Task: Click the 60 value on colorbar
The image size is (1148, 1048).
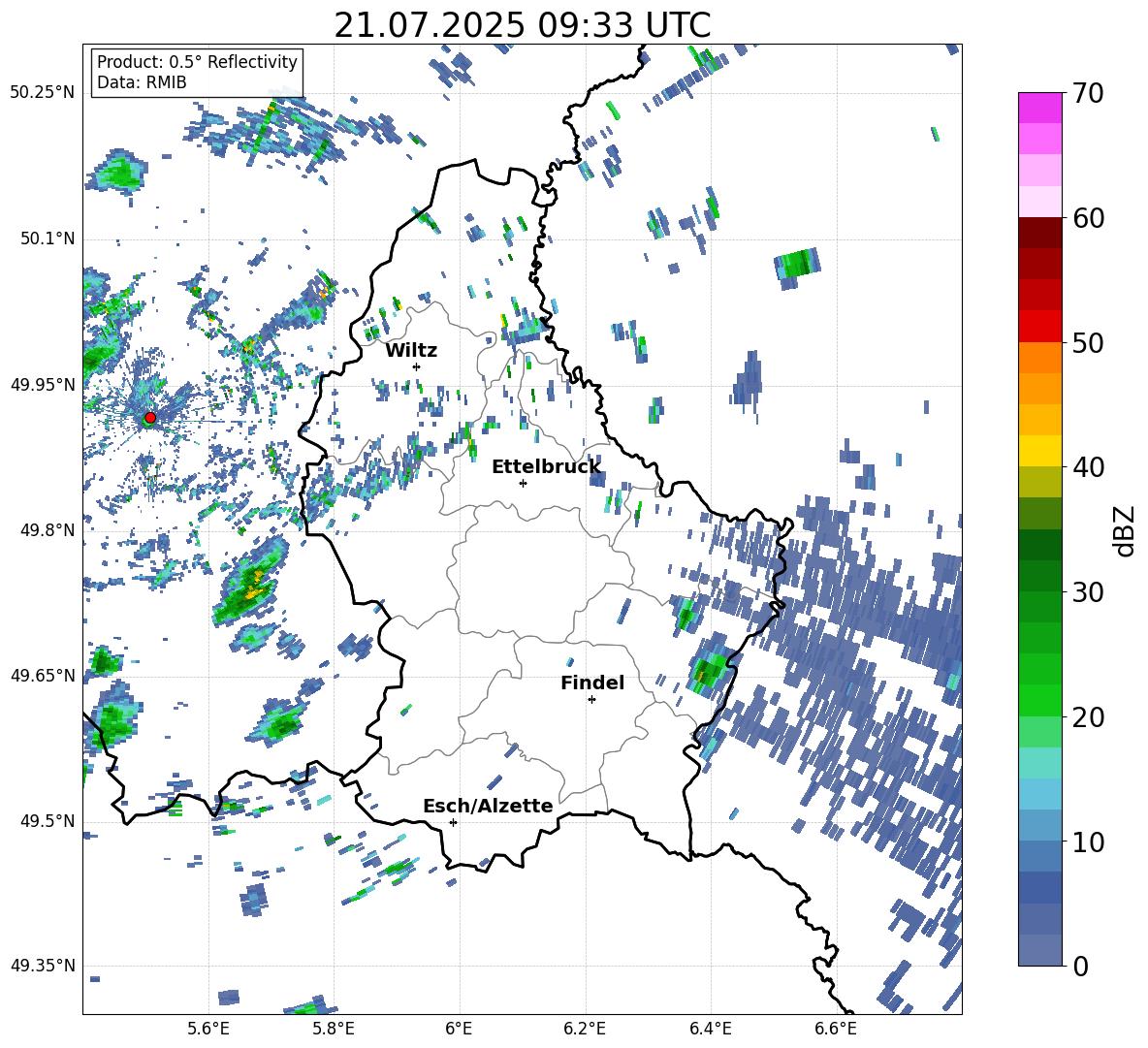Action: tap(1088, 218)
